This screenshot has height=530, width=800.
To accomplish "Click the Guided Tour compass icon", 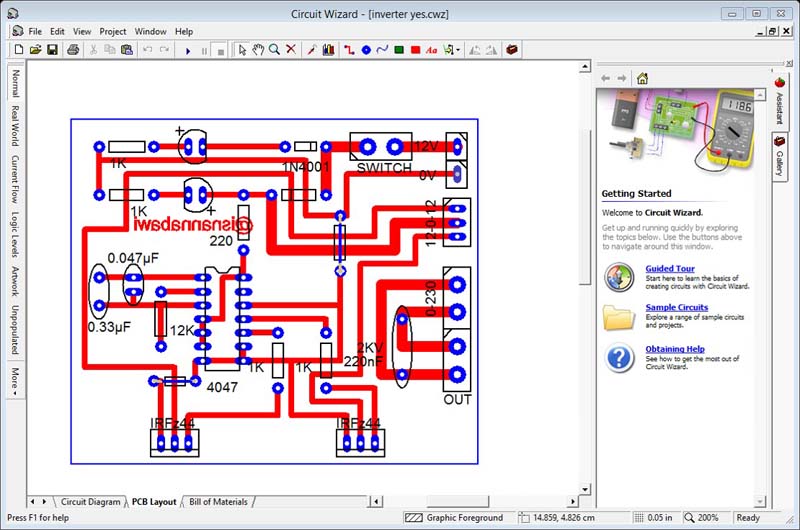I will tap(619, 277).
